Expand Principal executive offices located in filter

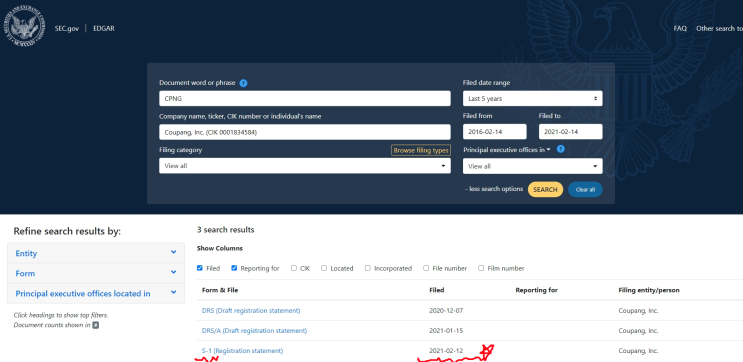(96, 293)
